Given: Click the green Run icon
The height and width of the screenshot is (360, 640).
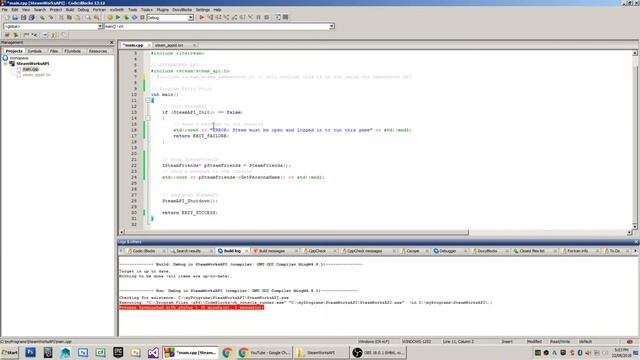Looking at the screenshot, I should click(118, 18).
